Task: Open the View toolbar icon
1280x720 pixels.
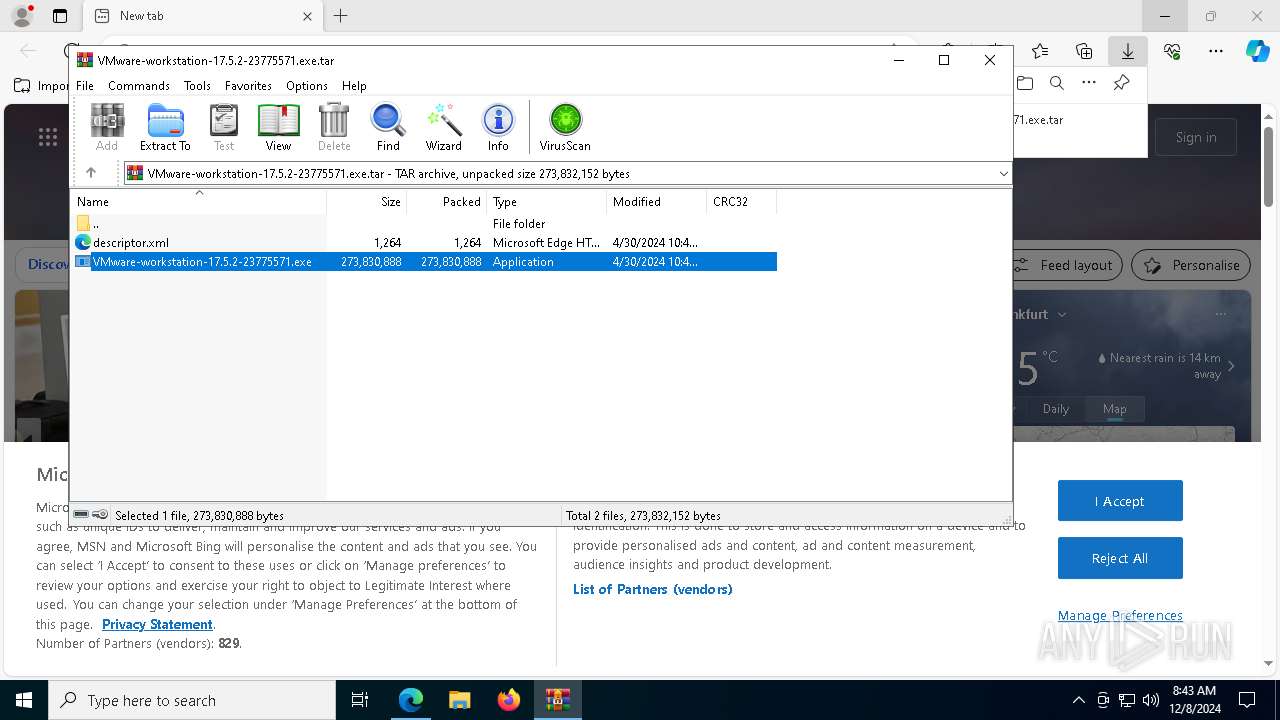Action: 278,127
